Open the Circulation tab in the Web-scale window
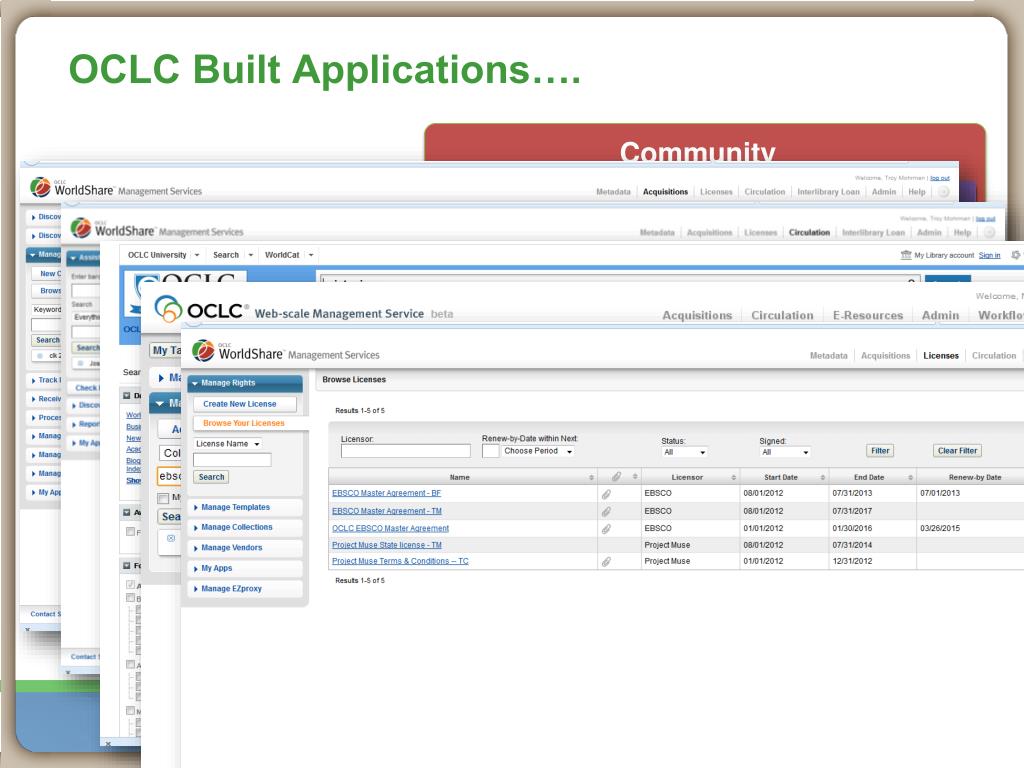Image resolution: width=1024 pixels, height=768 pixels. click(x=782, y=315)
